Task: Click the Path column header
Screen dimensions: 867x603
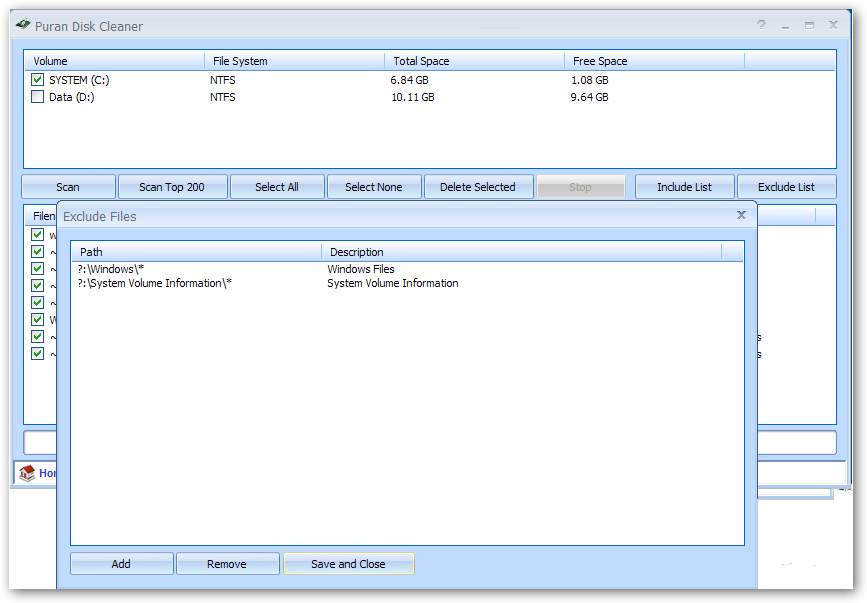Action: (197, 252)
